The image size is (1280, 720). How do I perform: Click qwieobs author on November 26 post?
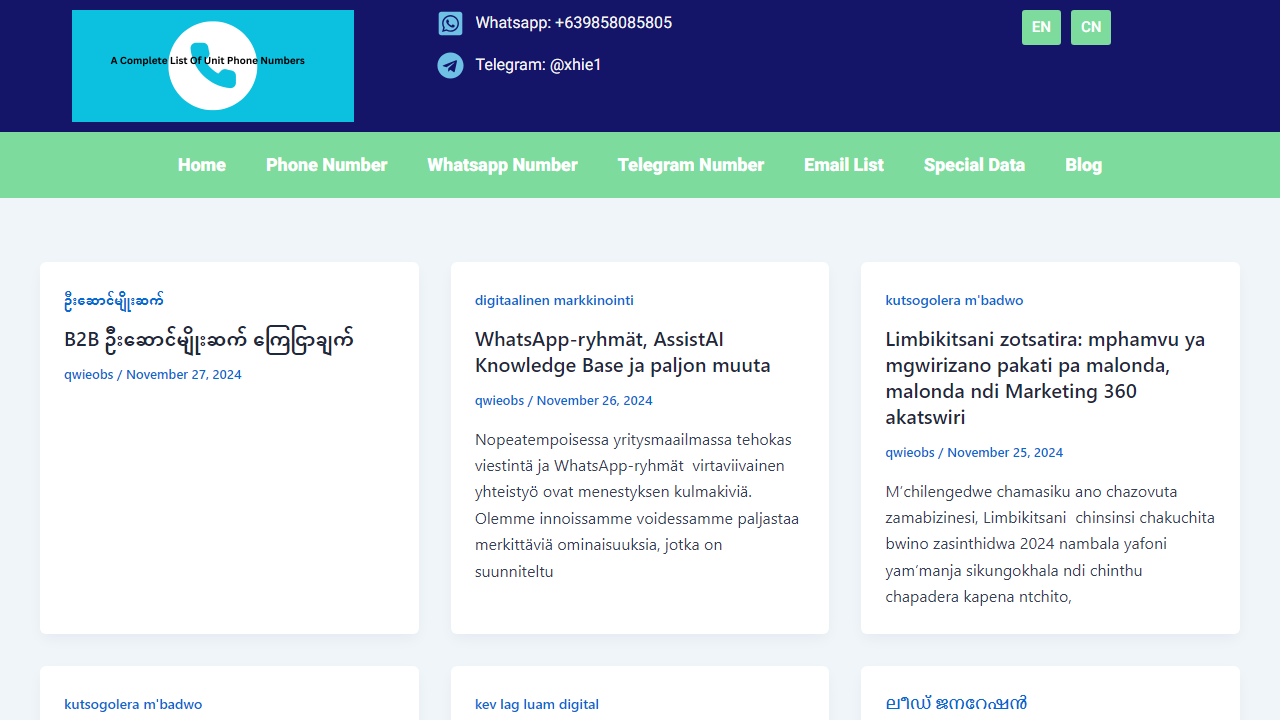click(500, 401)
